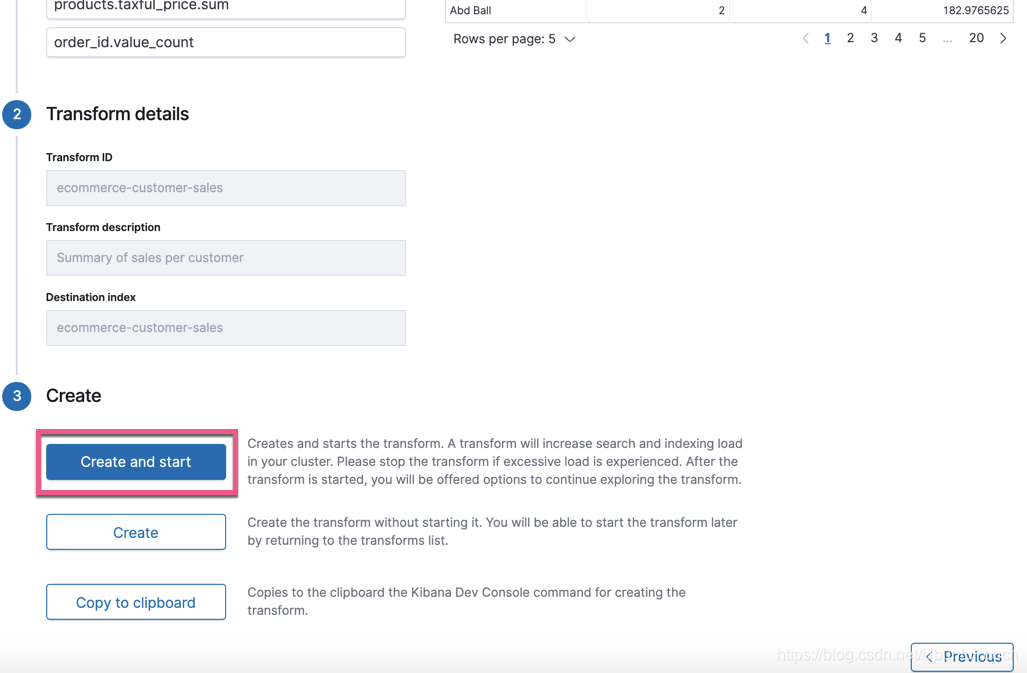Click the next page arrow in pagination
The height and width of the screenshot is (673, 1027).
tap(1004, 38)
